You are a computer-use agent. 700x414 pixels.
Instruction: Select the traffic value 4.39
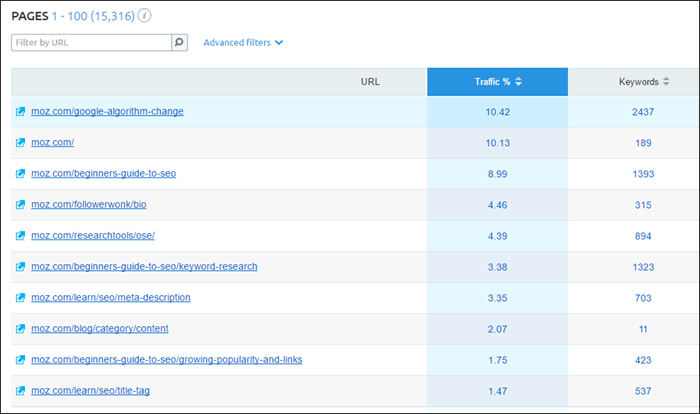click(498, 236)
